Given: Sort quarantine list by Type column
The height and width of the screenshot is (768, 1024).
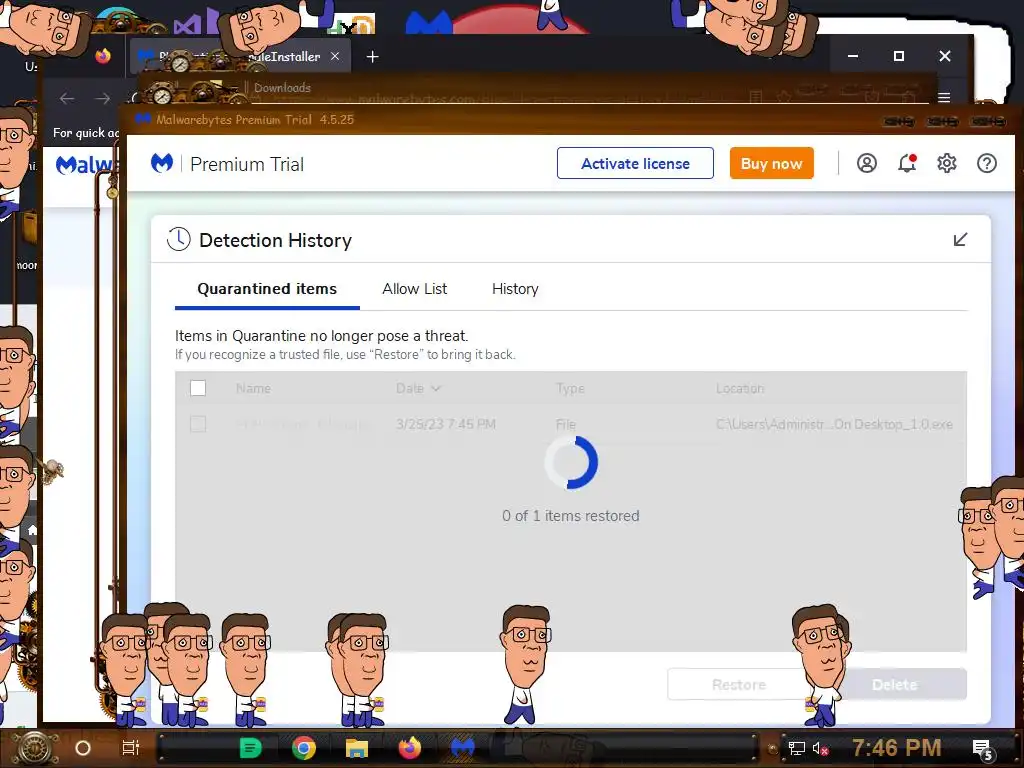Looking at the screenshot, I should (x=570, y=388).
